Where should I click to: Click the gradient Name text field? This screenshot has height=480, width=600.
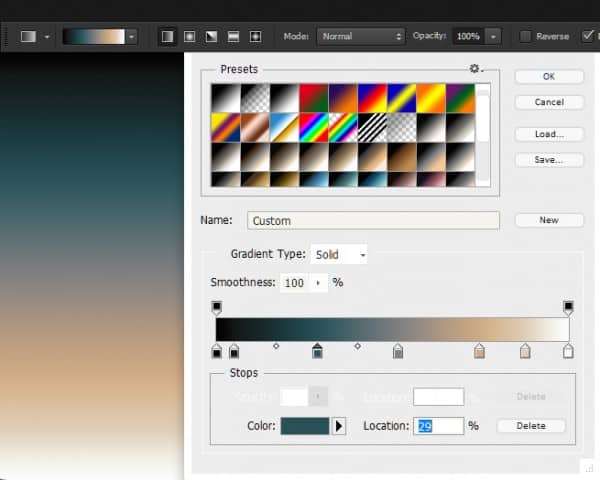coord(373,220)
